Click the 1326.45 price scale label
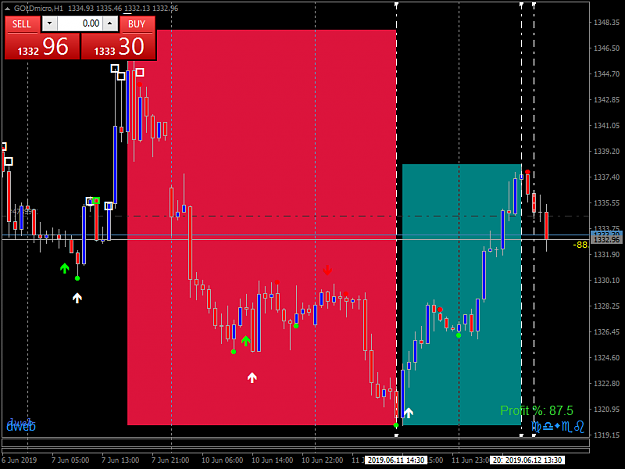Screen dimensions: 625x469 pos(607,332)
